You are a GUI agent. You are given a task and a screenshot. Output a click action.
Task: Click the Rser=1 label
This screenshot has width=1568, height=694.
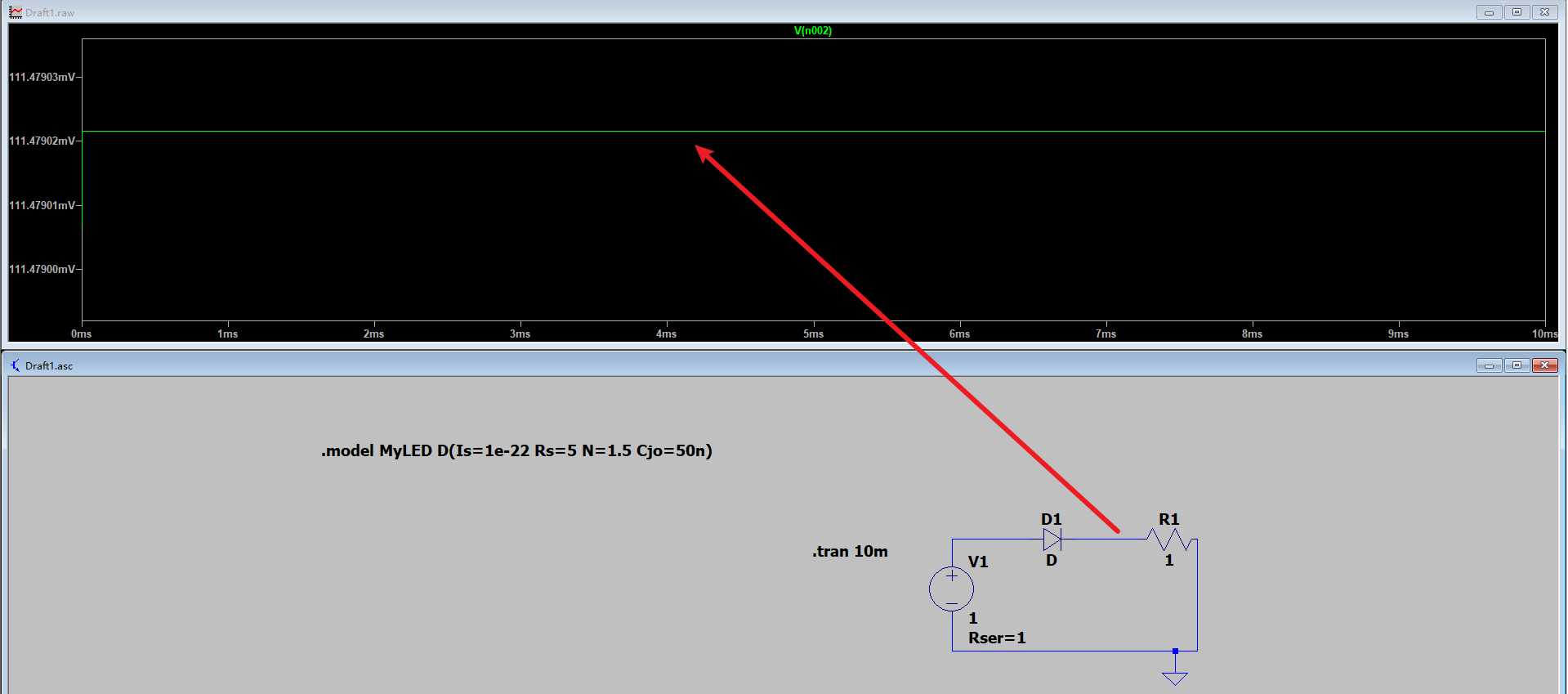[x=997, y=638]
